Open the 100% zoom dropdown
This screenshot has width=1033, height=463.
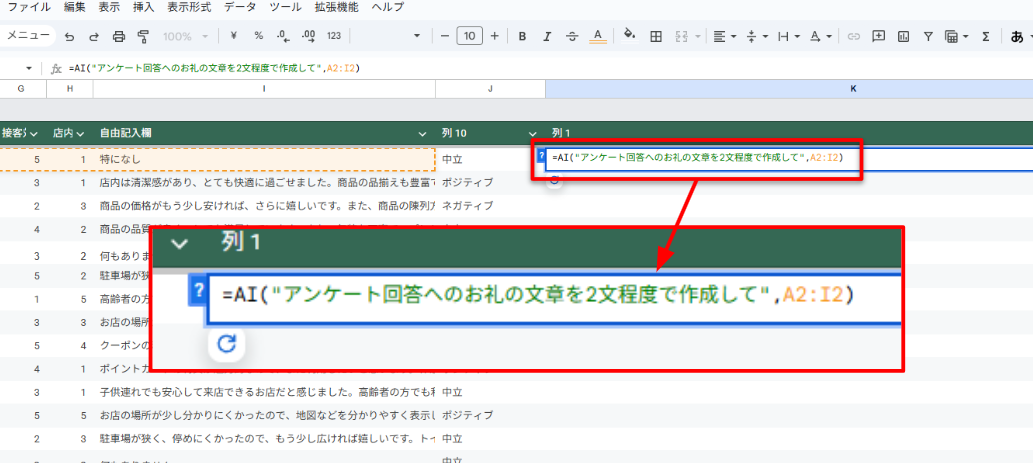[x=186, y=36]
